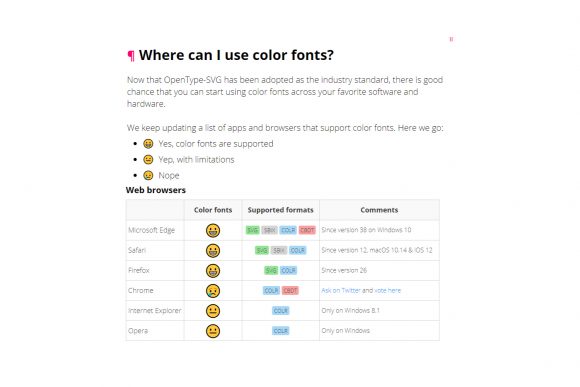Image resolution: width=580 pixels, height=387 pixels.
Task: Click the 'Comments' column header
Action: point(379,210)
